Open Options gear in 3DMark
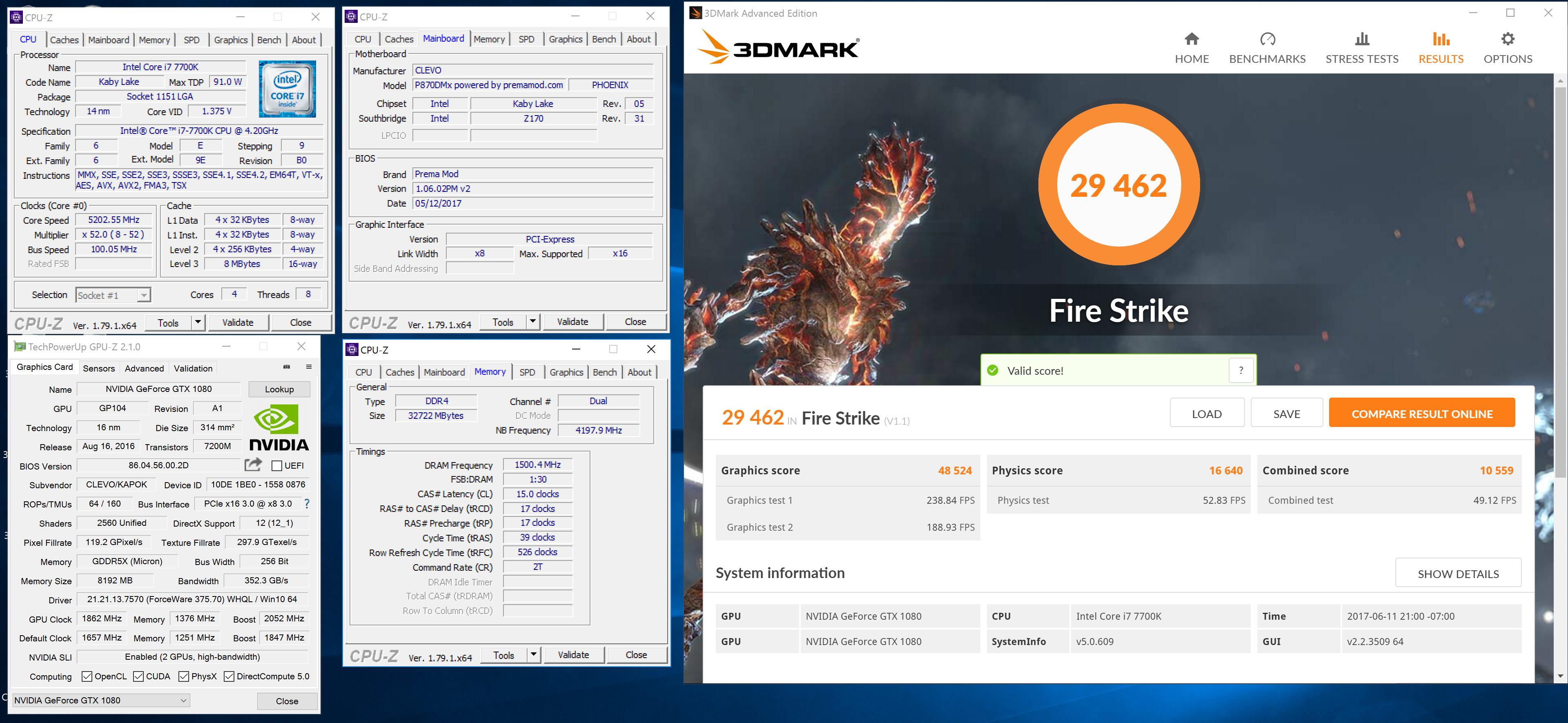This screenshot has height=723, width=1568. pyautogui.click(x=1507, y=40)
